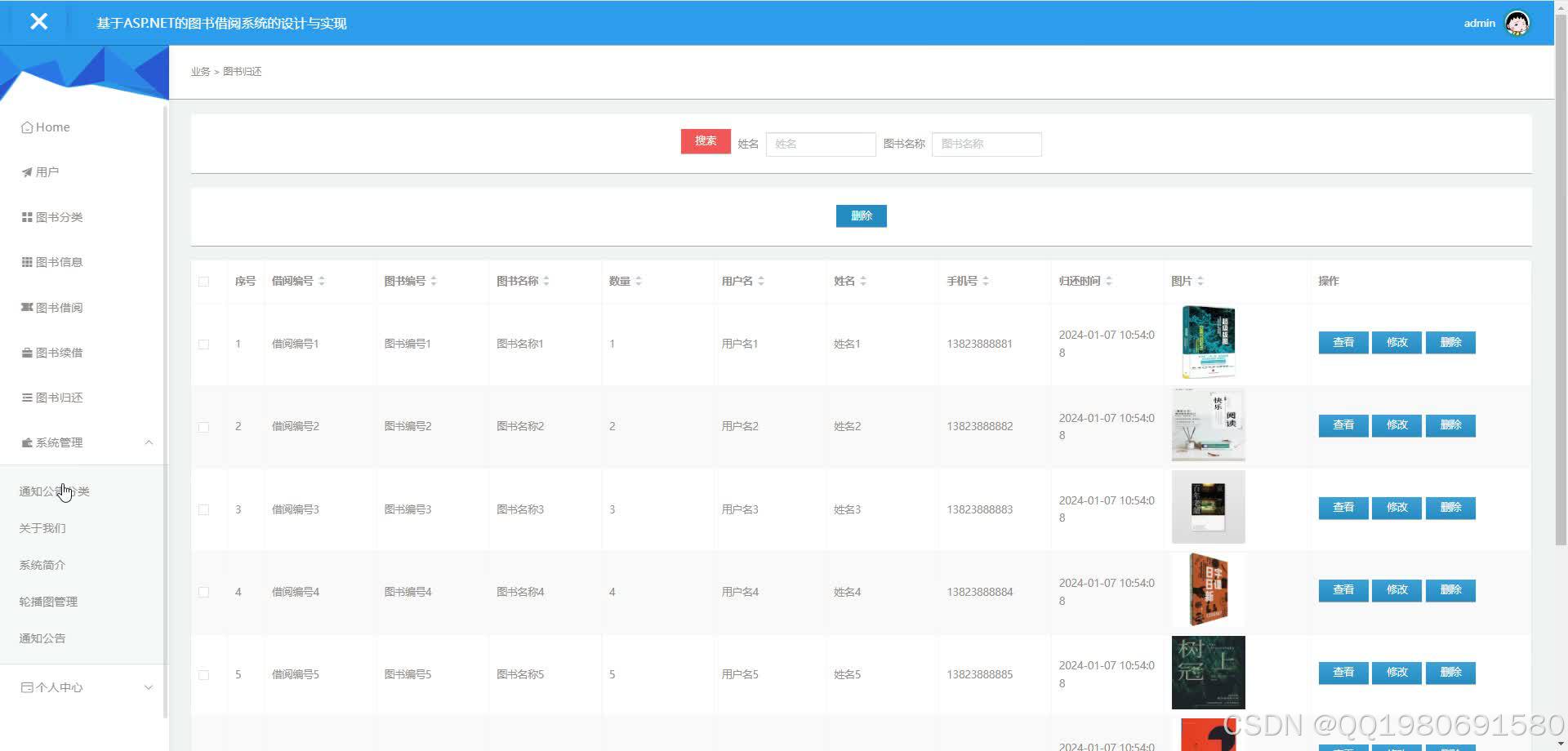Sort by 图书编号 column
The width and height of the screenshot is (1568, 751).
click(x=434, y=281)
